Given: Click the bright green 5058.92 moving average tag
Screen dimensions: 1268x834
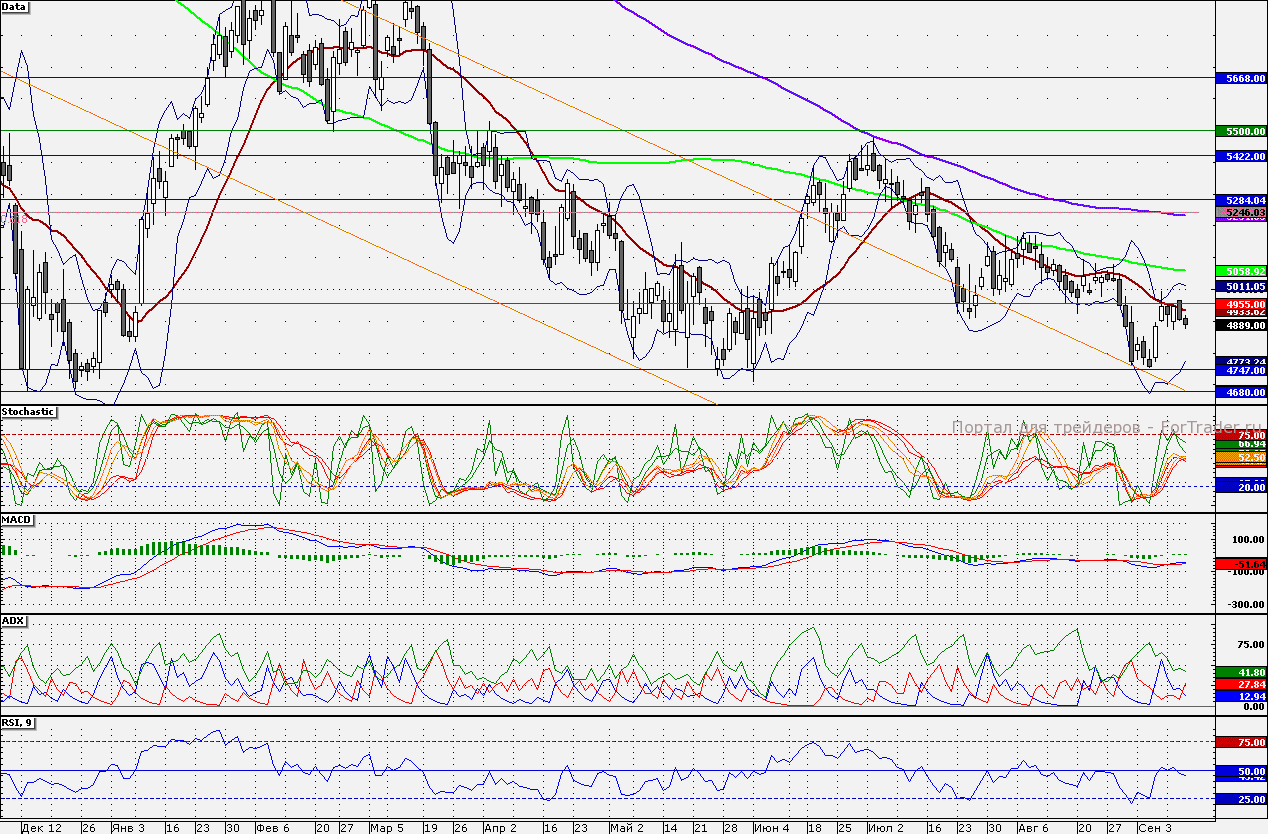Looking at the screenshot, I should click(1240, 271).
